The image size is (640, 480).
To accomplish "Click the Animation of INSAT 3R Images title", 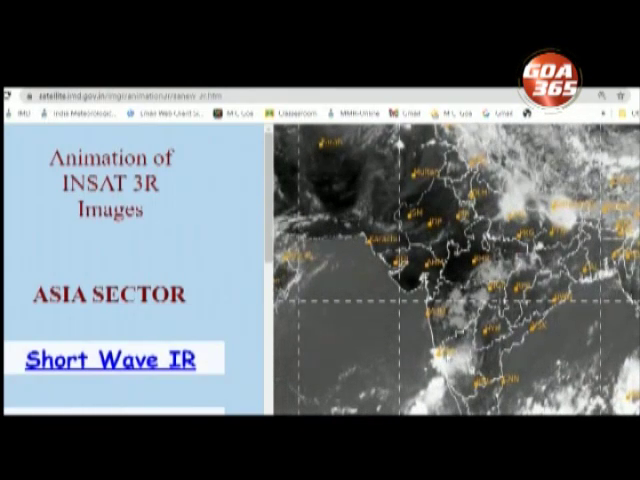I will point(110,183).
